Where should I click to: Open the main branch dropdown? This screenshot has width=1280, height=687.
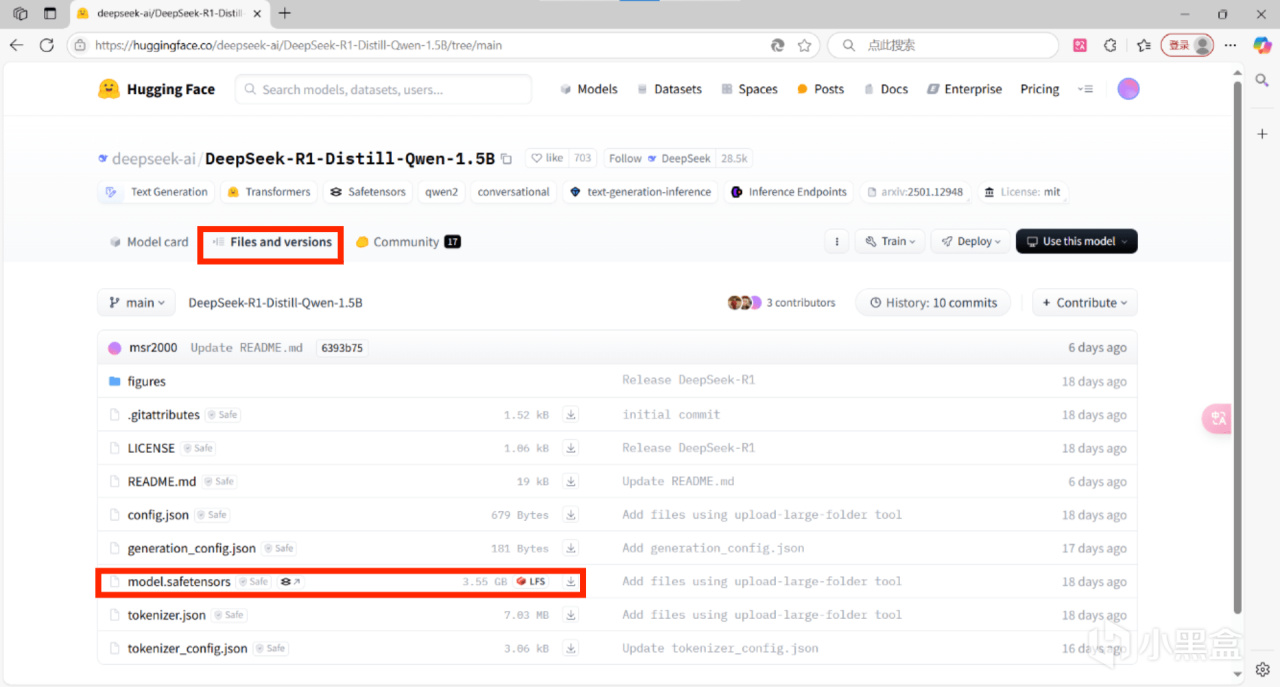pyautogui.click(x=136, y=302)
